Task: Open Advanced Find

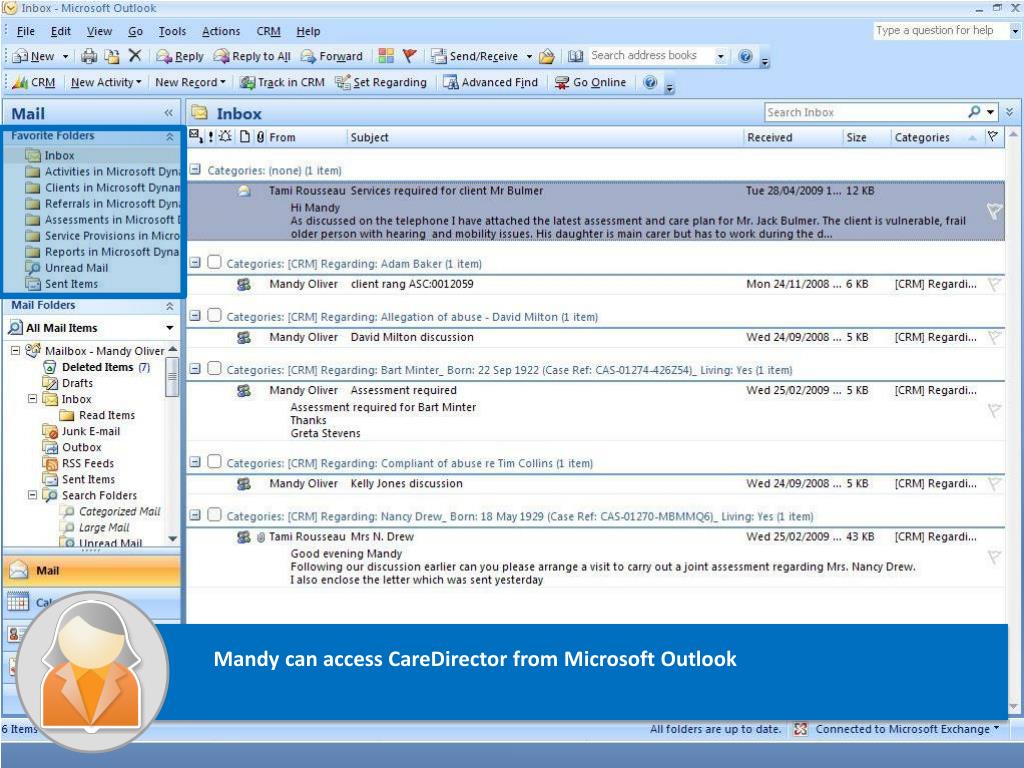Action: [x=490, y=82]
